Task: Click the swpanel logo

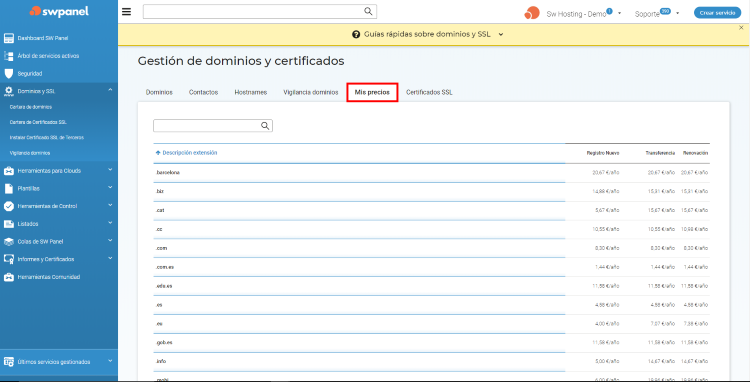Action: (x=59, y=11)
